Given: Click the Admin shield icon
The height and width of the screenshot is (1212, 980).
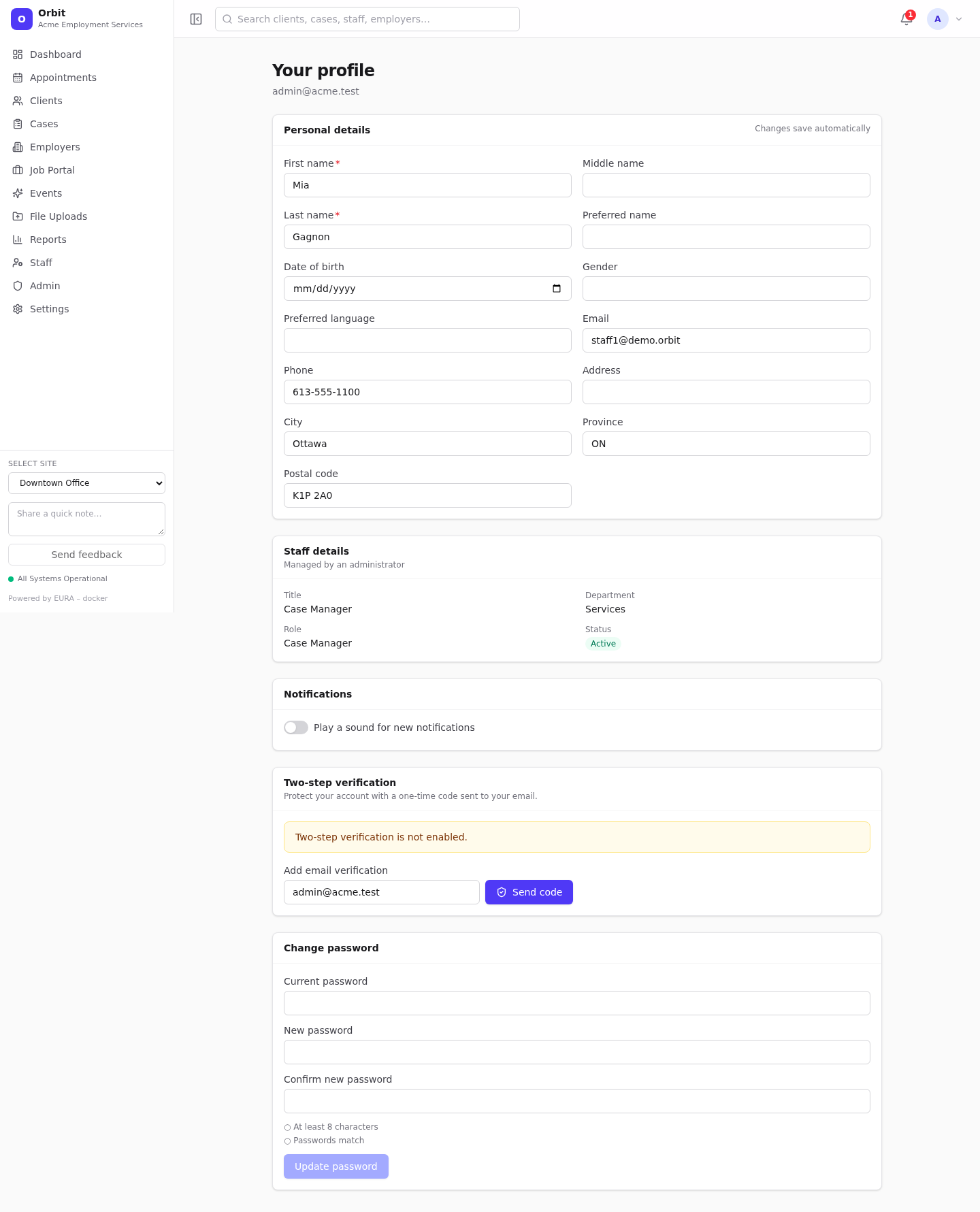Looking at the screenshot, I should [x=18, y=286].
